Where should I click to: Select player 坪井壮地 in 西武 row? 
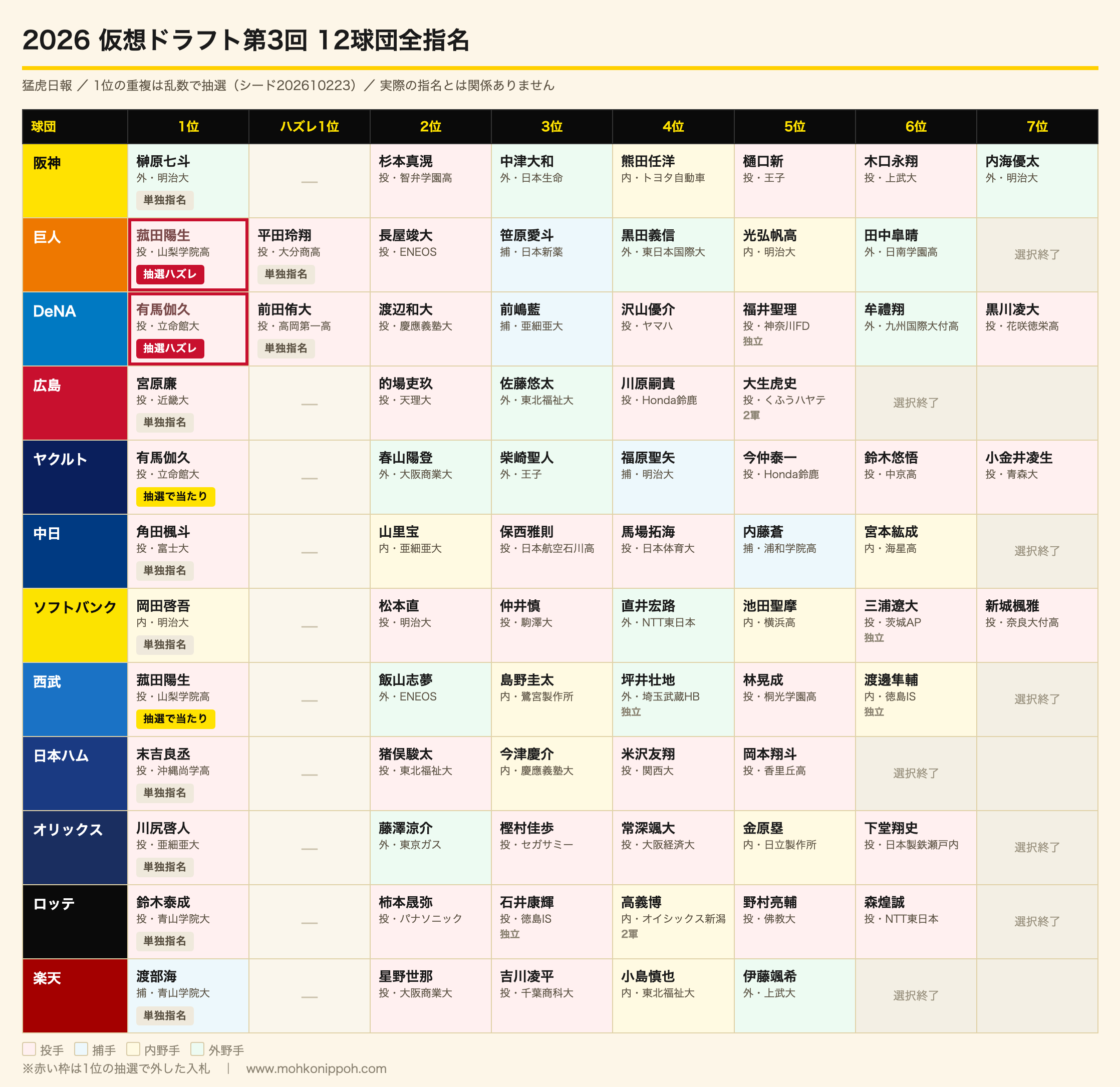click(x=673, y=699)
